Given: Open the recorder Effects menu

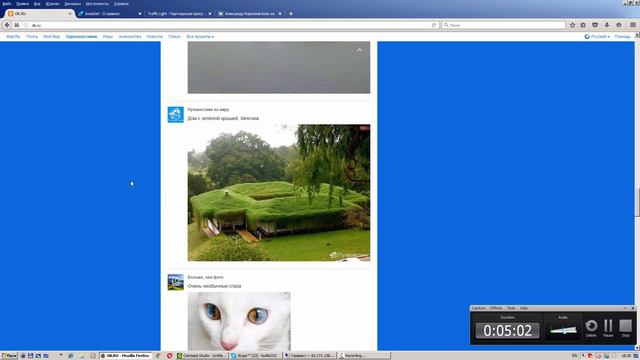Looking at the screenshot, I should tap(496, 308).
